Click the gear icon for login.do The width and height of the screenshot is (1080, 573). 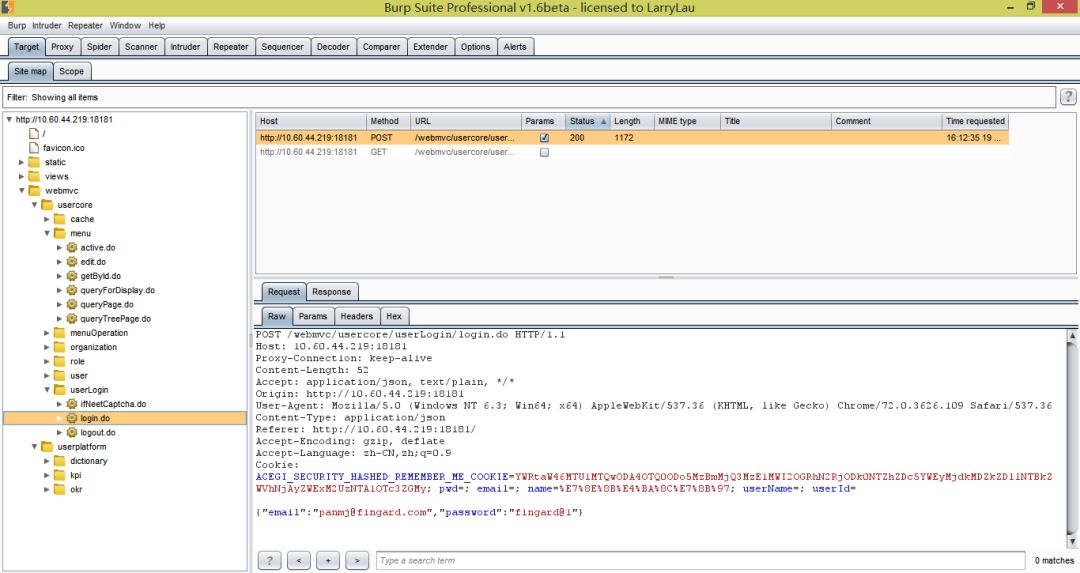(72, 418)
